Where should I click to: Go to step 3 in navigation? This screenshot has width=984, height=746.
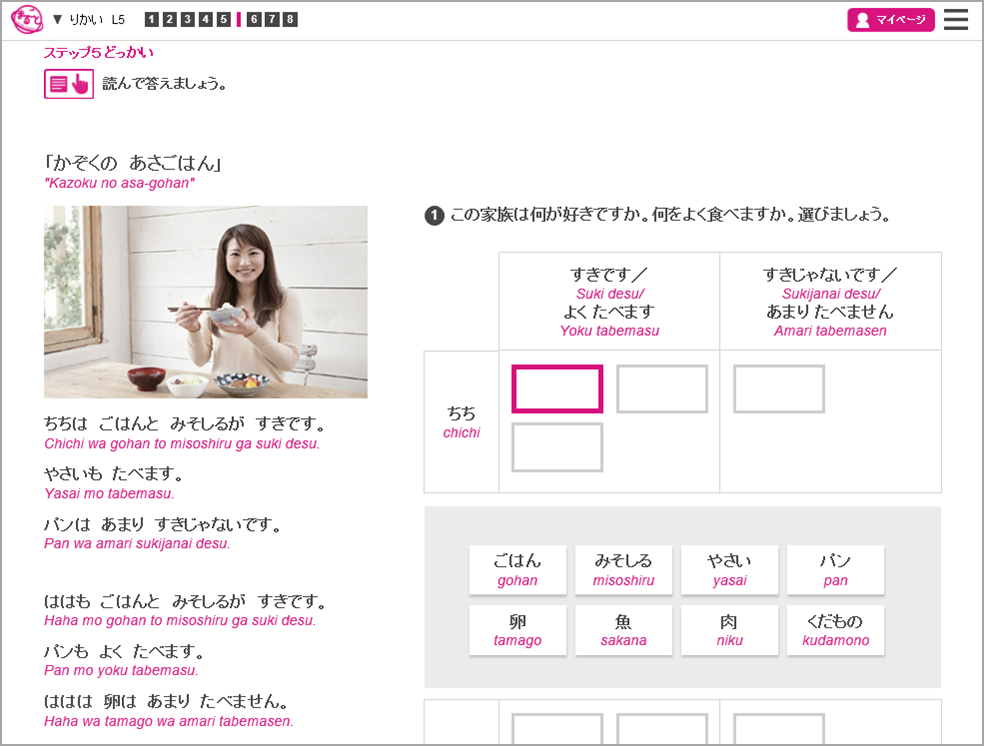point(188,19)
